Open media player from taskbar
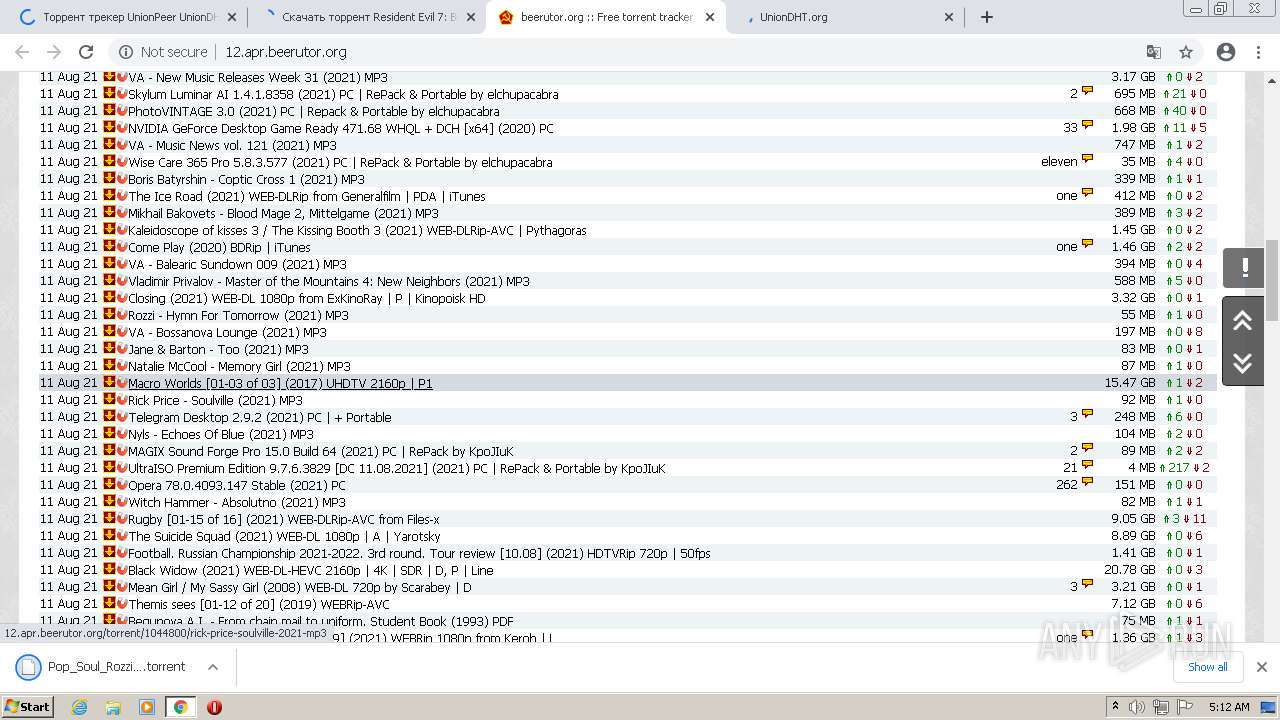Image resolution: width=1280 pixels, height=720 pixels. click(147, 707)
